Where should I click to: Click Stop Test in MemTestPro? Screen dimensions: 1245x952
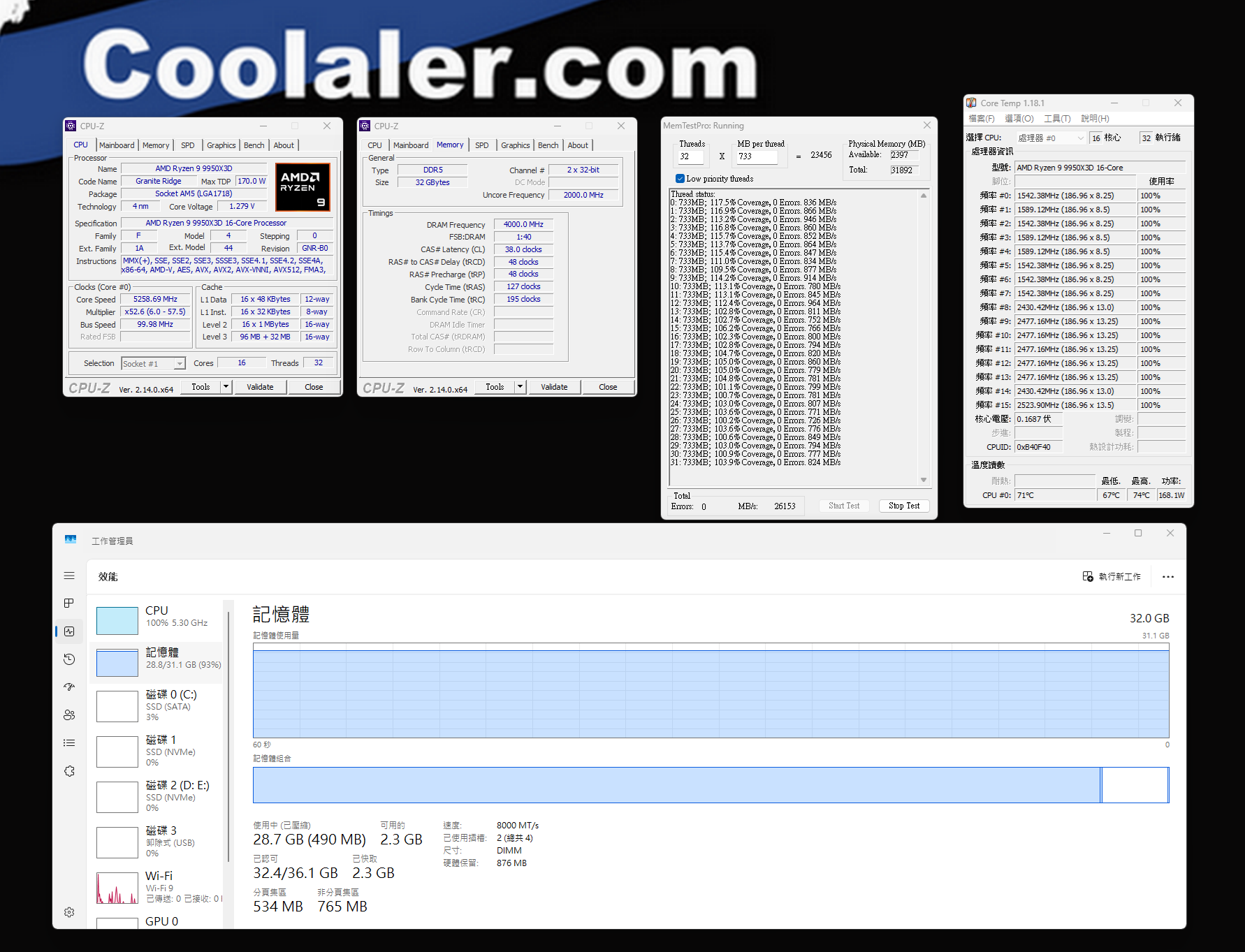coord(904,506)
